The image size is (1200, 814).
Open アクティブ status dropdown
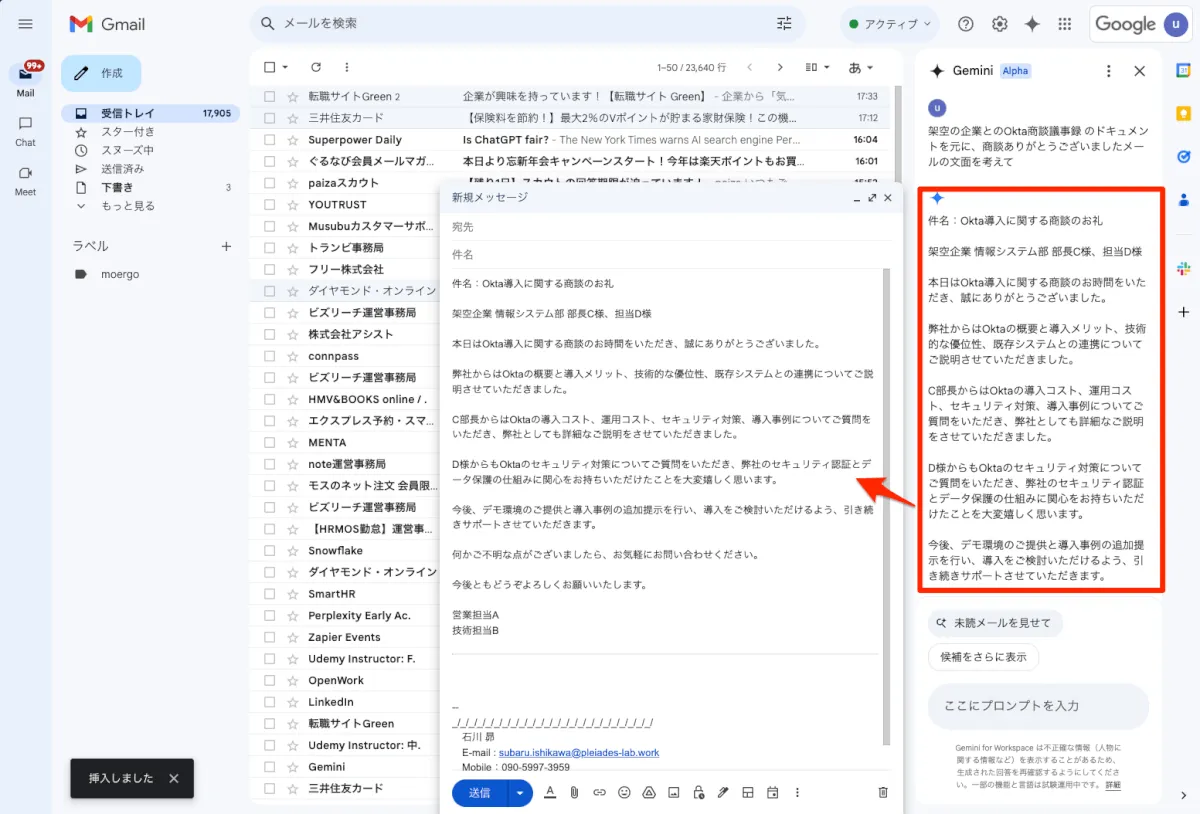pyautogui.click(x=890, y=24)
